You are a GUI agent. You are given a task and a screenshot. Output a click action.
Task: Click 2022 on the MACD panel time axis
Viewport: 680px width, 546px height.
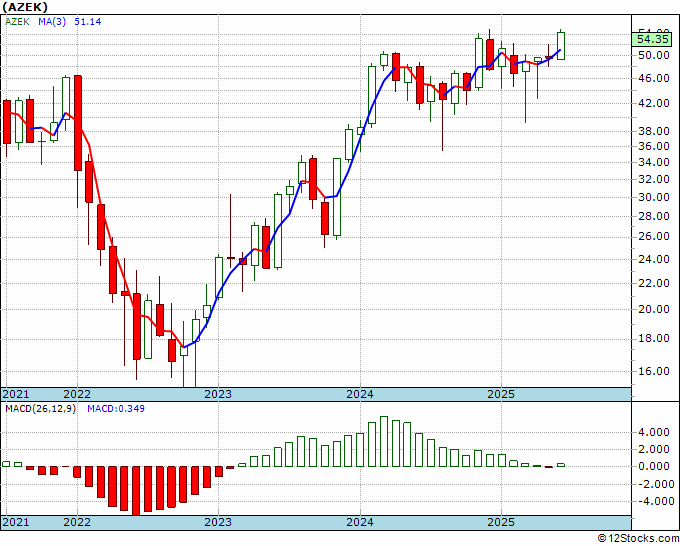[77, 522]
